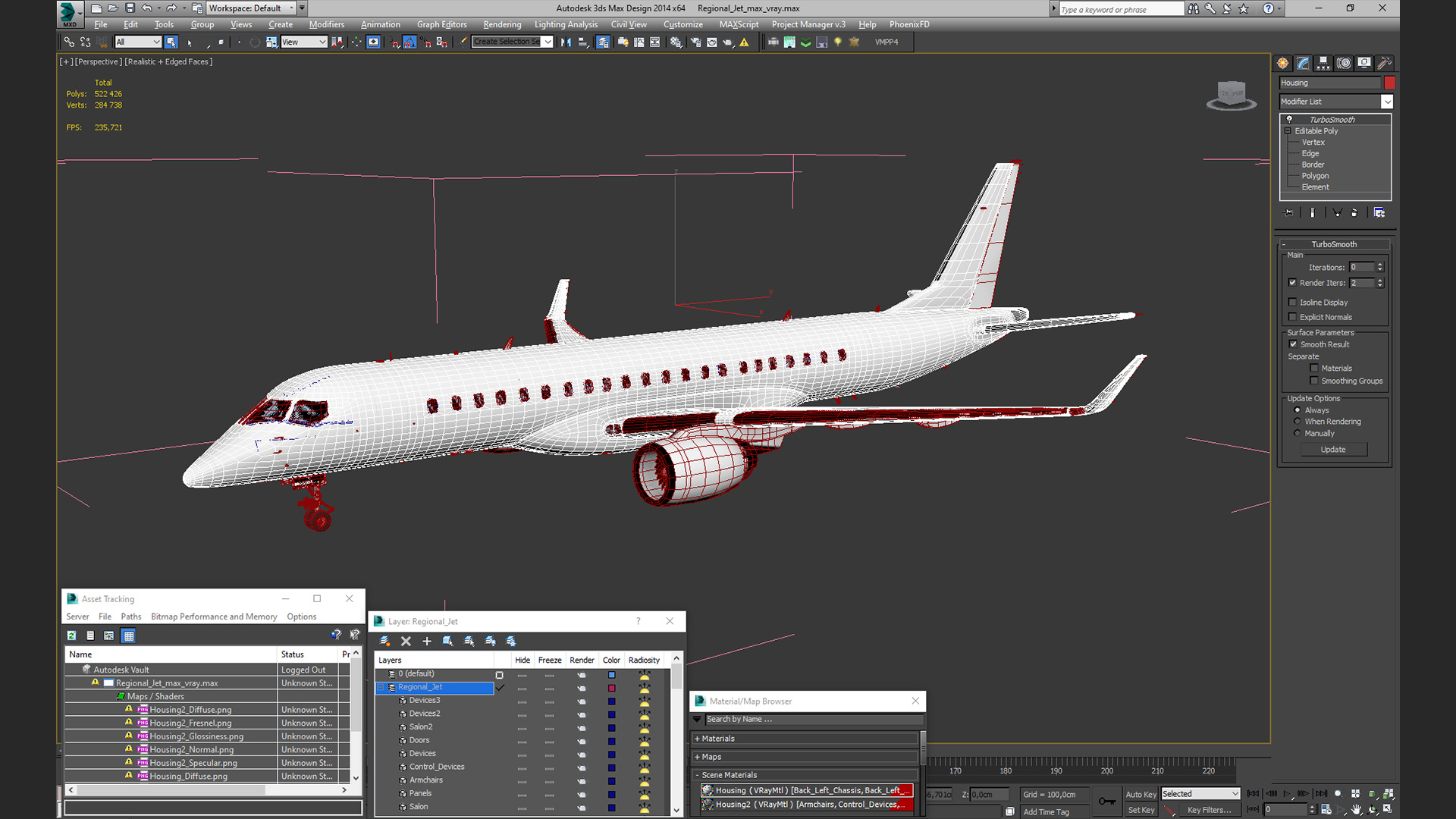Click the red object color swatch beside Housing
Screen dimensions: 1456x819
point(1389,83)
